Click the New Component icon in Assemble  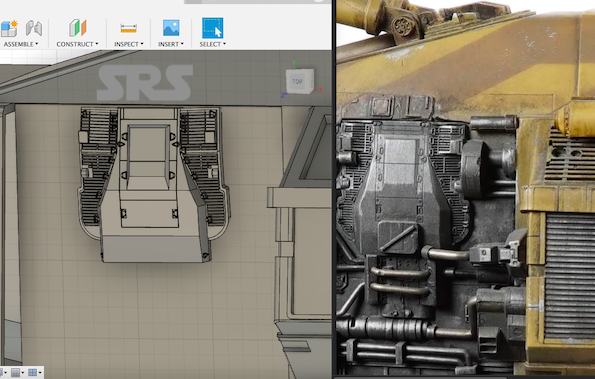8,29
